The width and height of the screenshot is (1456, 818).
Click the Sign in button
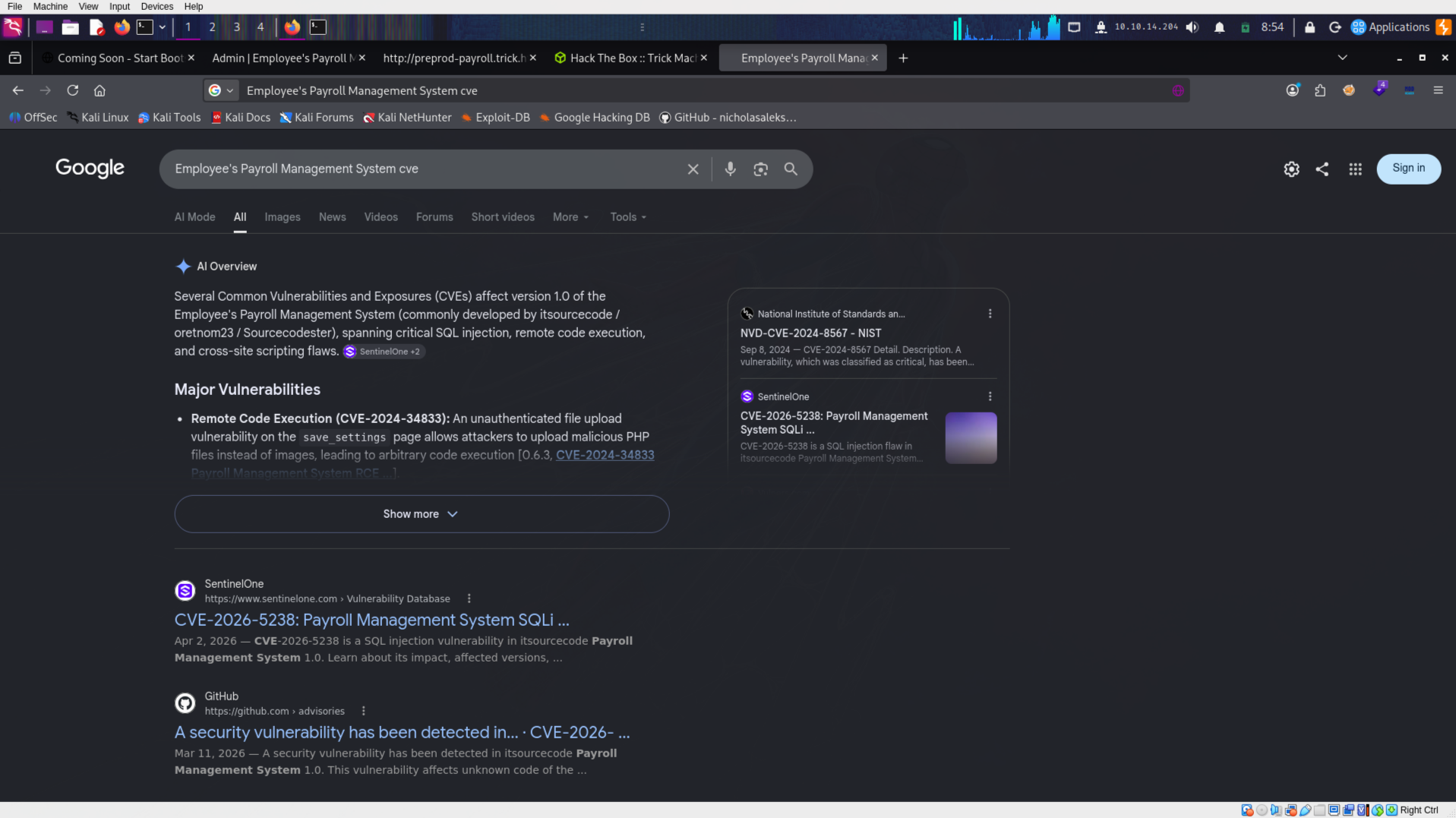(x=1408, y=169)
